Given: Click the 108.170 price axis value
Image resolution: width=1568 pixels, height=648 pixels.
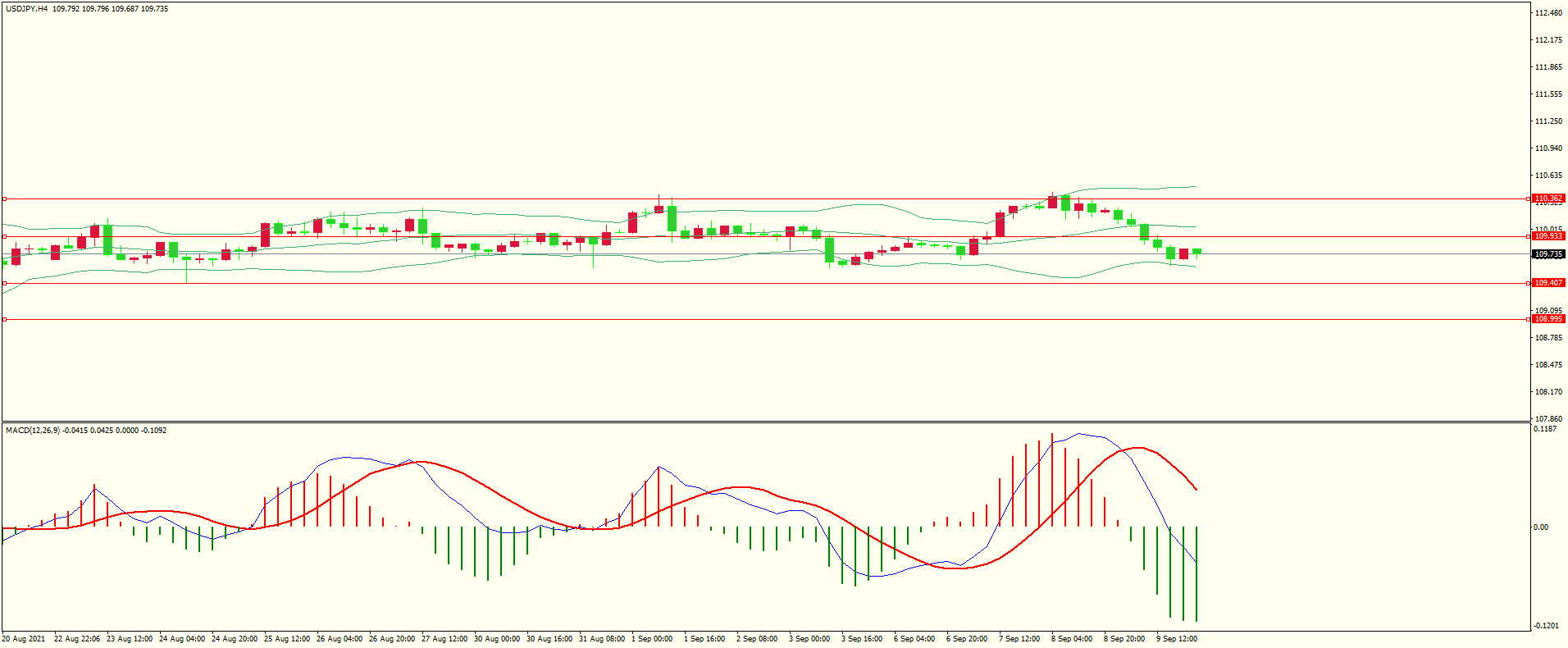Looking at the screenshot, I should click(x=1548, y=392).
